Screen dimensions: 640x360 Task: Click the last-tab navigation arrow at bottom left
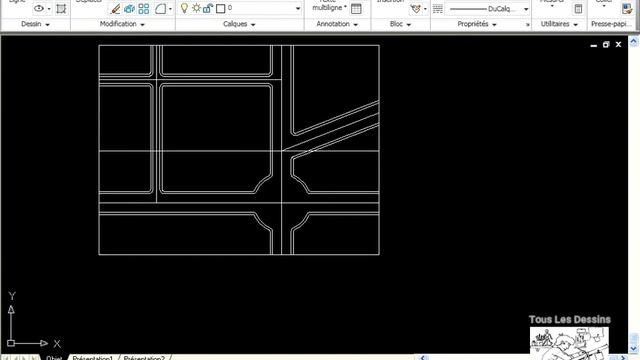34,358
